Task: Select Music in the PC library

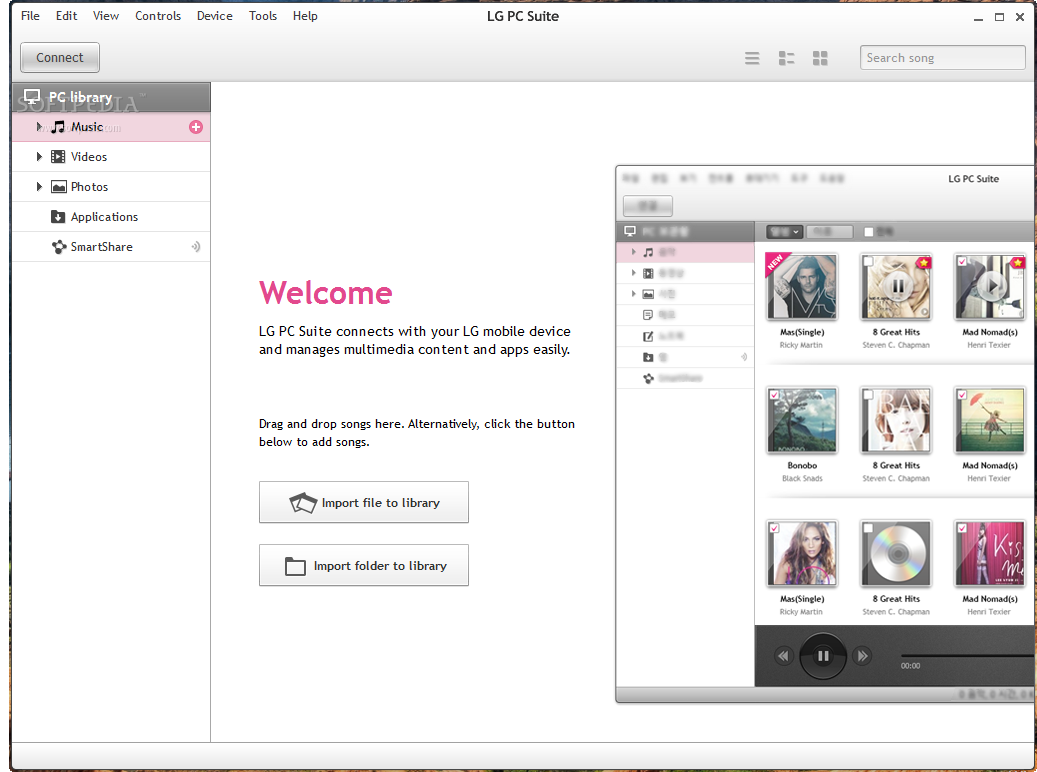Action: pos(111,127)
